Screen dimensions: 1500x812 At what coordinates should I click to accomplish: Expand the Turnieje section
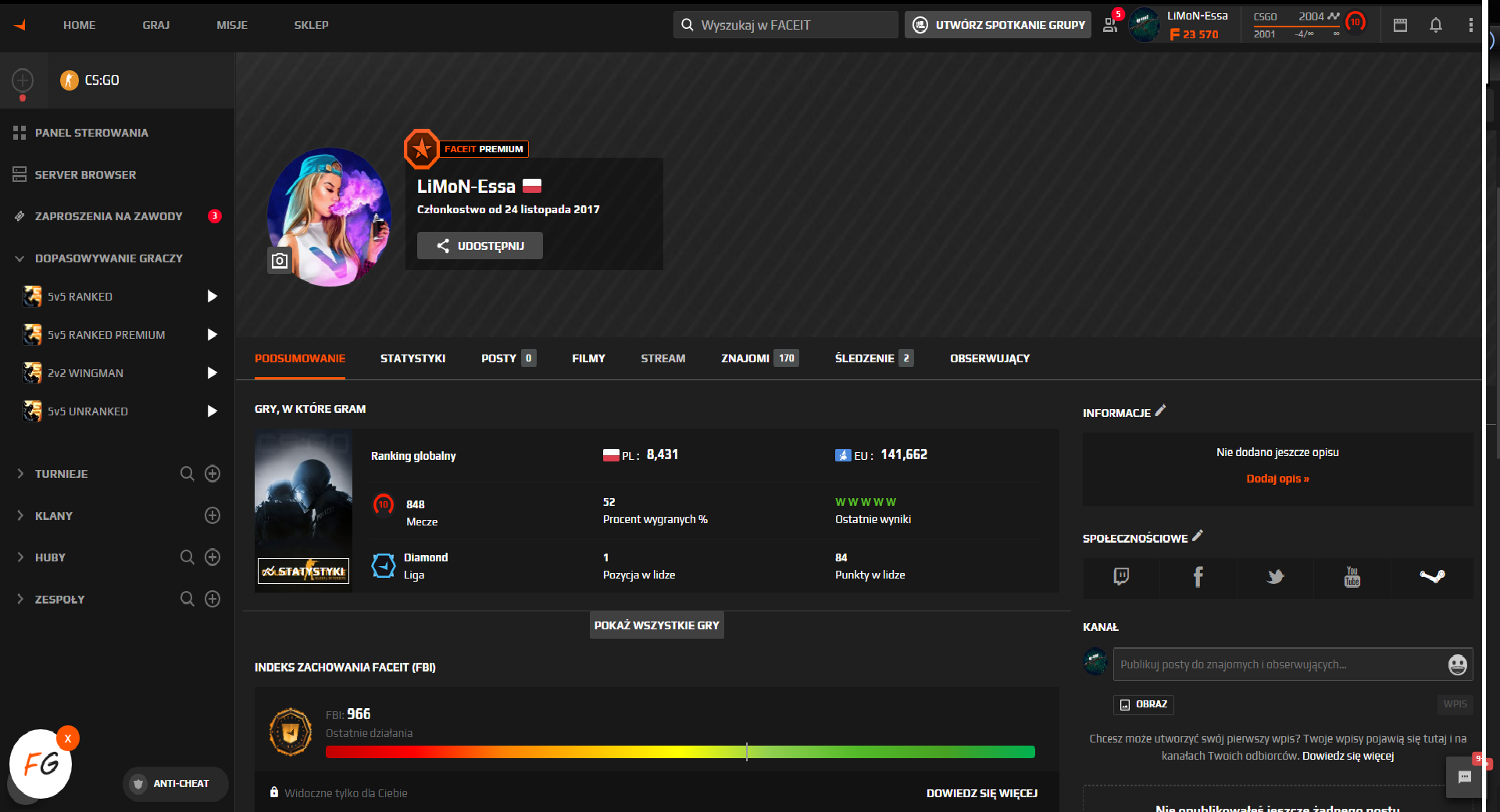[20, 474]
